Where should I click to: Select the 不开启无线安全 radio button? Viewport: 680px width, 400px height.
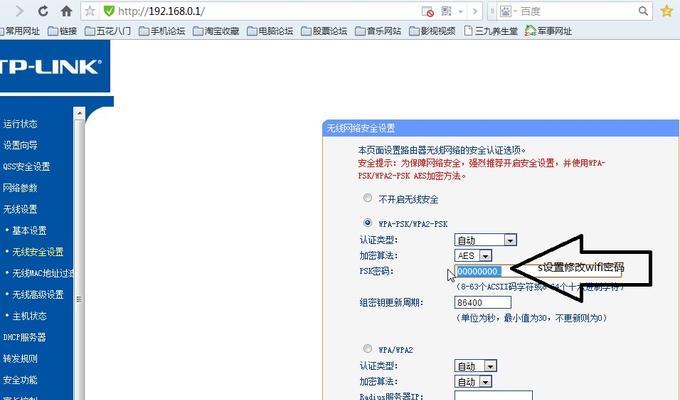[x=367, y=198]
